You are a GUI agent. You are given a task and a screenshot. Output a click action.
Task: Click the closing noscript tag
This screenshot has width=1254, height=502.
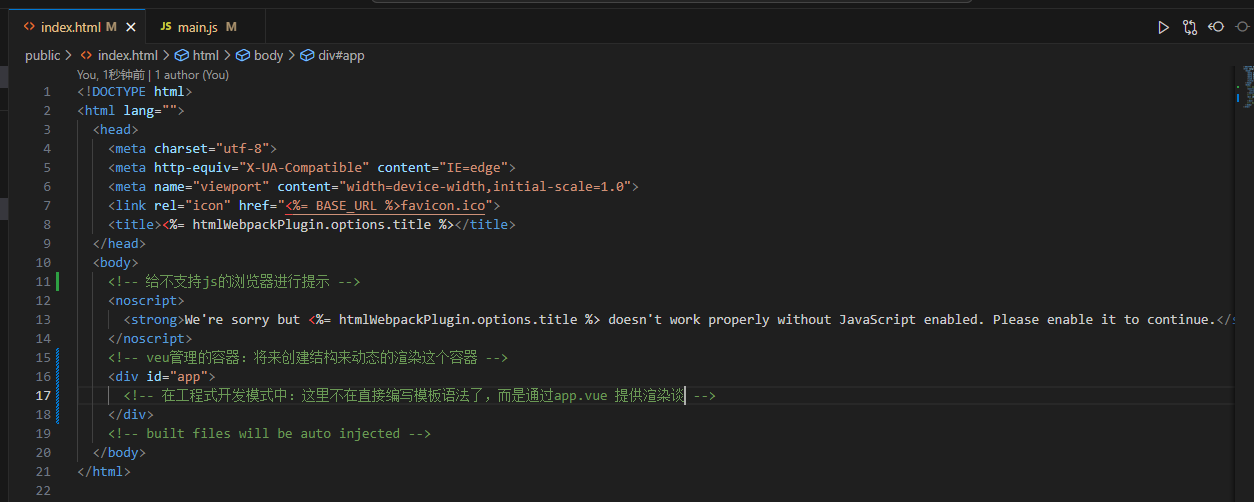pos(150,339)
